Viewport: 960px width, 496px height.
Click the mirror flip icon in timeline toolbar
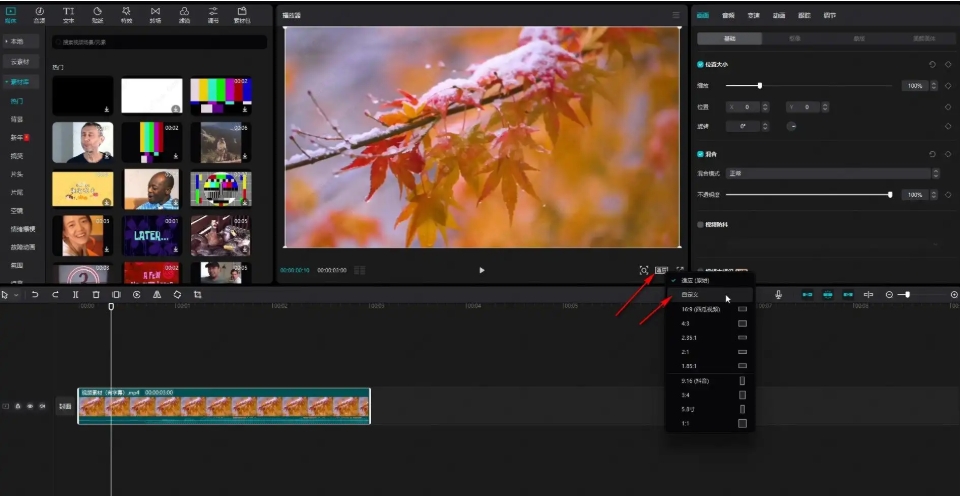[x=157, y=295]
